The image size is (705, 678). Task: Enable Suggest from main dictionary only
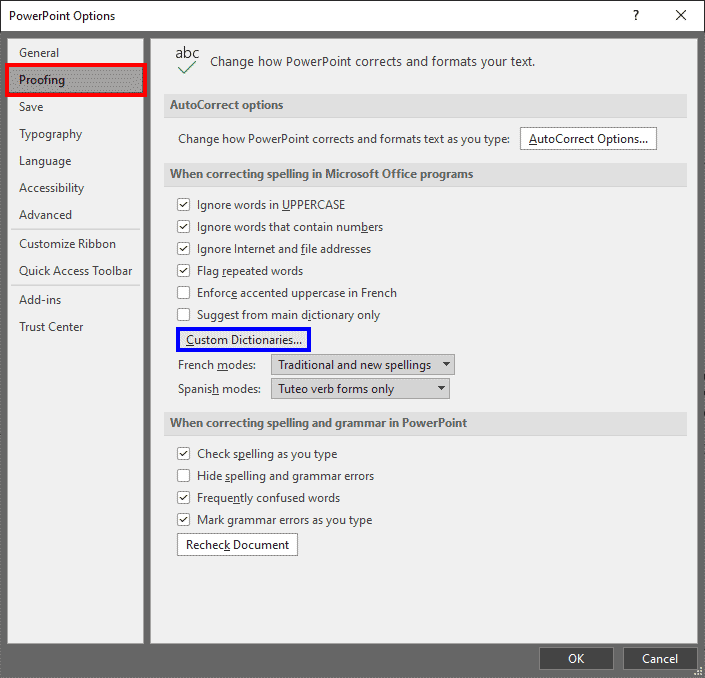183,315
